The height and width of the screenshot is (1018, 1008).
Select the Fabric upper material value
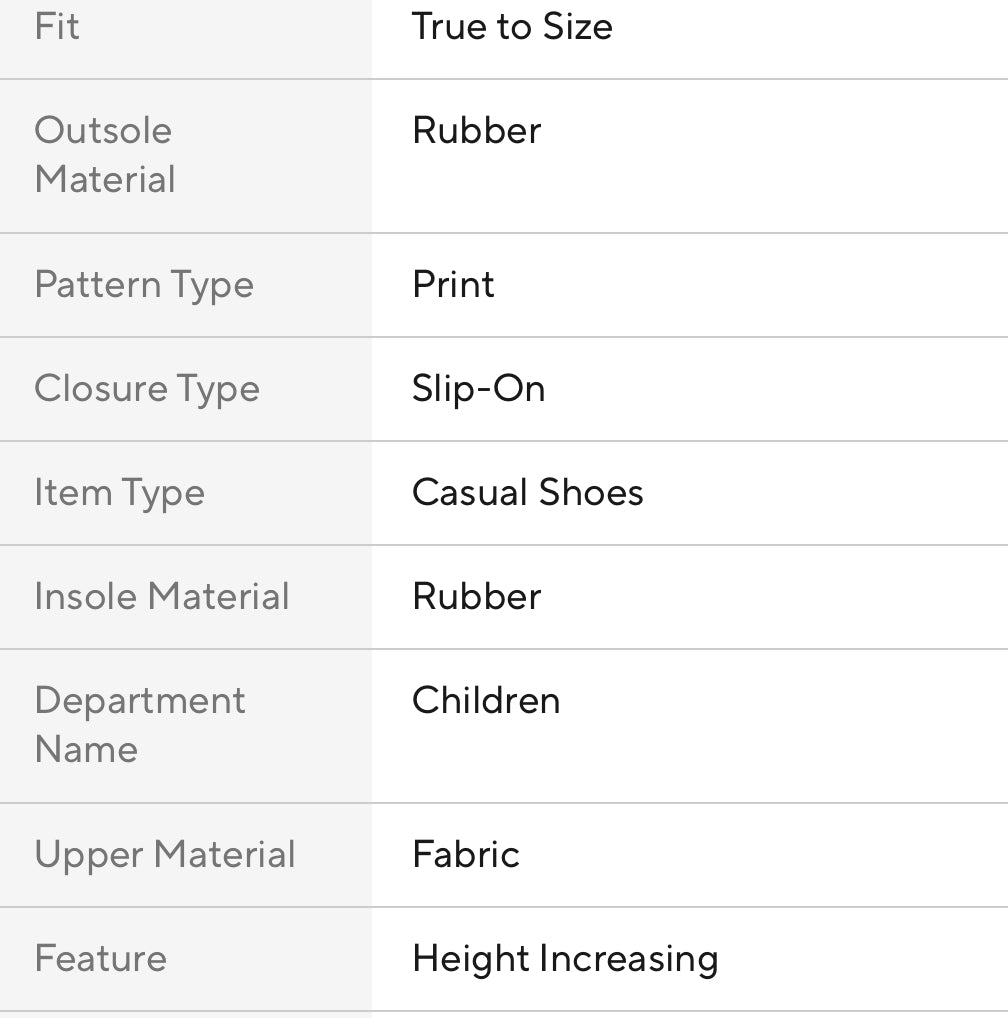pyautogui.click(x=466, y=855)
